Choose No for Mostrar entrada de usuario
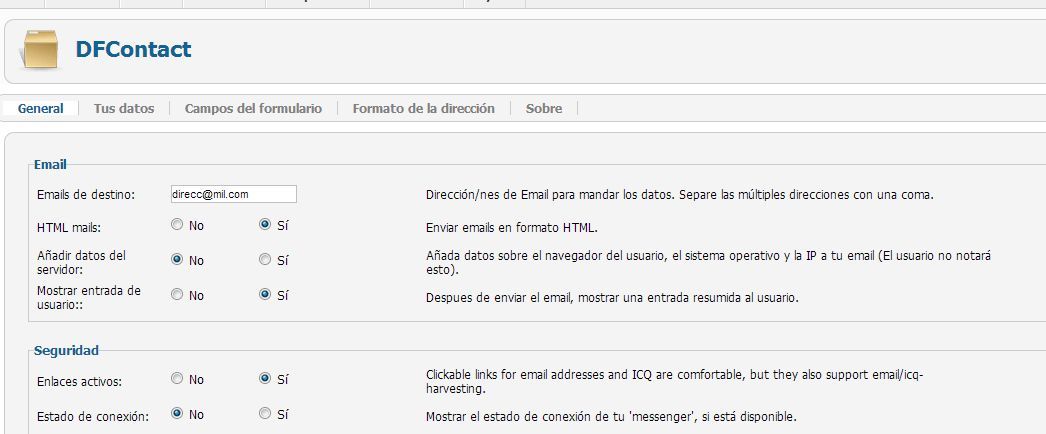The image size is (1046, 434). click(177, 294)
